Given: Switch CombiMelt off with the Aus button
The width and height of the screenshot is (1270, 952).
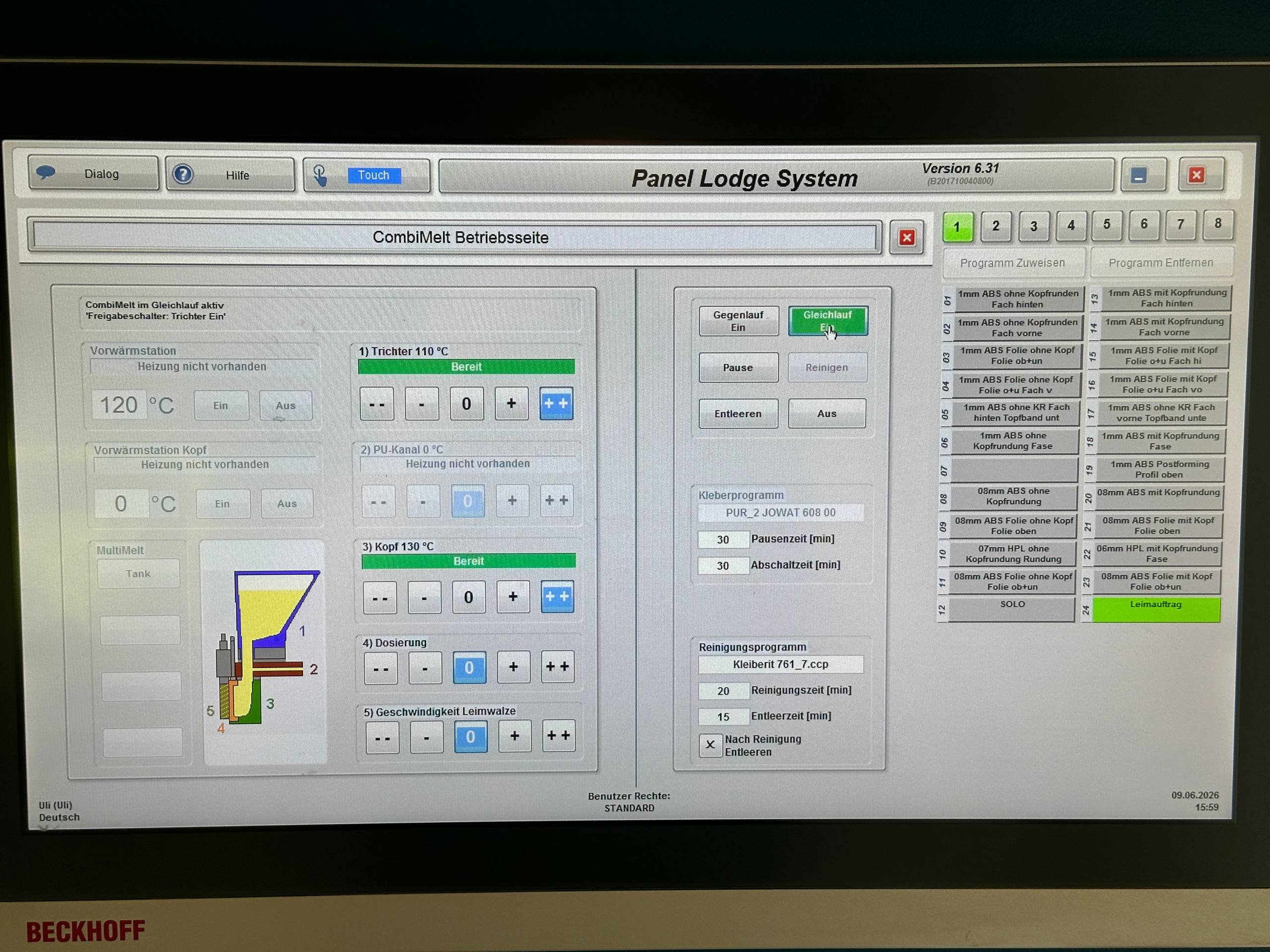Looking at the screenshot, I should tap(827, 413).
